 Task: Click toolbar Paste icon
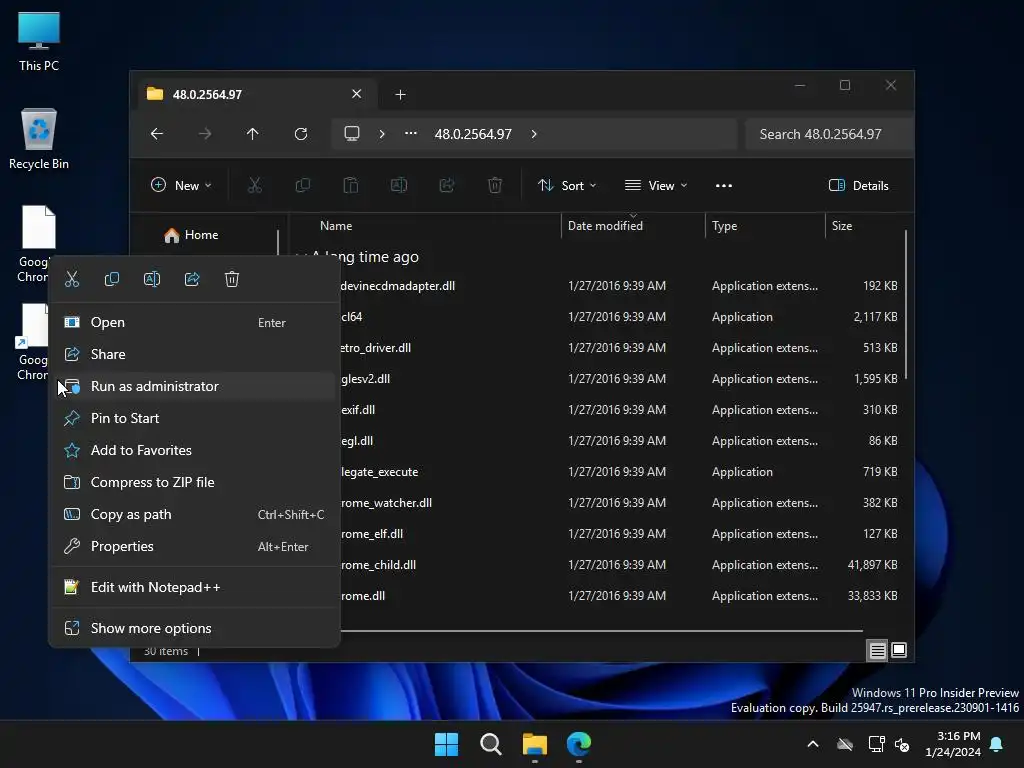point(351,185)
